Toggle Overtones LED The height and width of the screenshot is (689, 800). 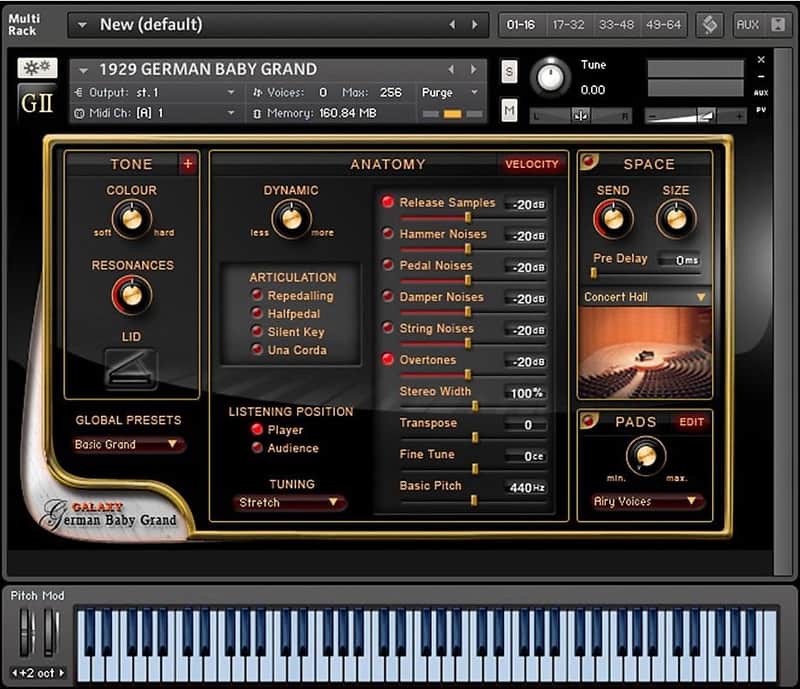388,359
